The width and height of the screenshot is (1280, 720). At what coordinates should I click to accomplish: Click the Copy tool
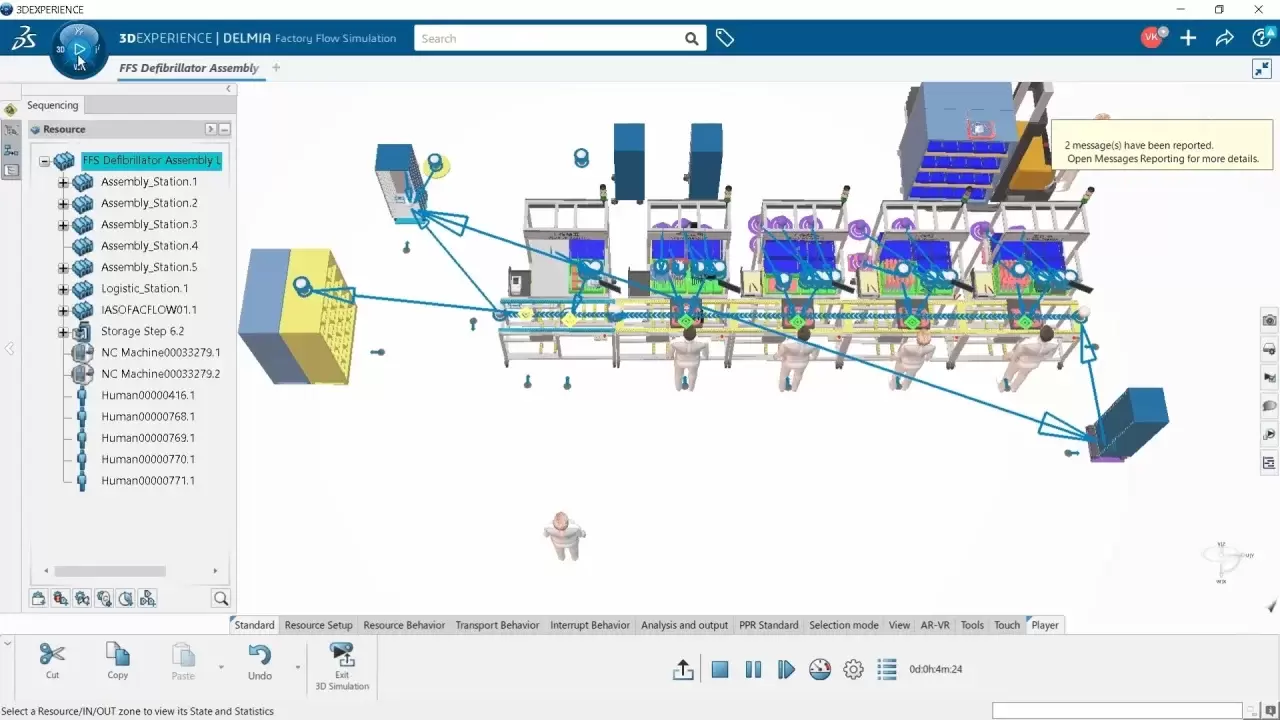(118, 662)
